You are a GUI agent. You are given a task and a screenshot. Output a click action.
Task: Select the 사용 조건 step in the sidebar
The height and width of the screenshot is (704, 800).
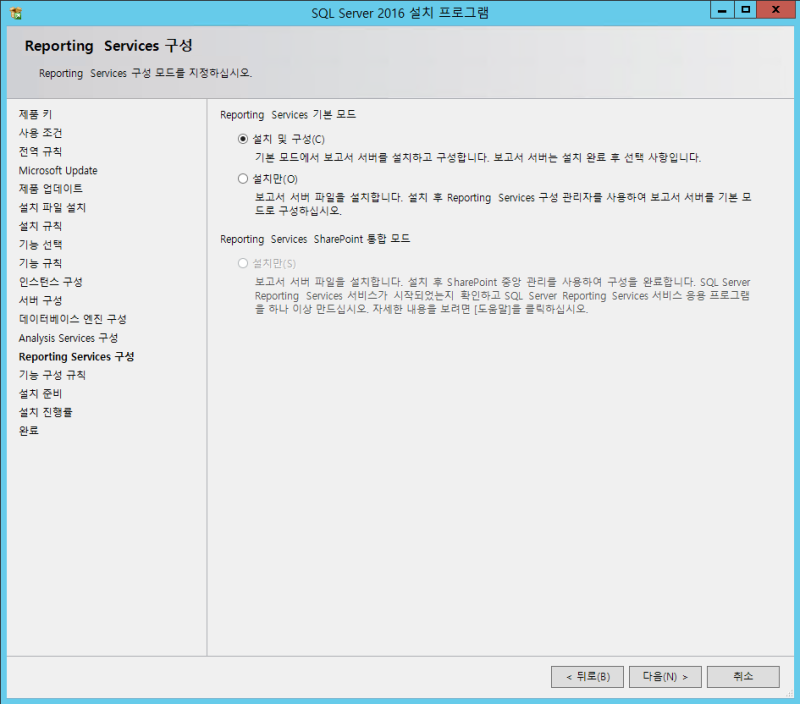[40, 133]
